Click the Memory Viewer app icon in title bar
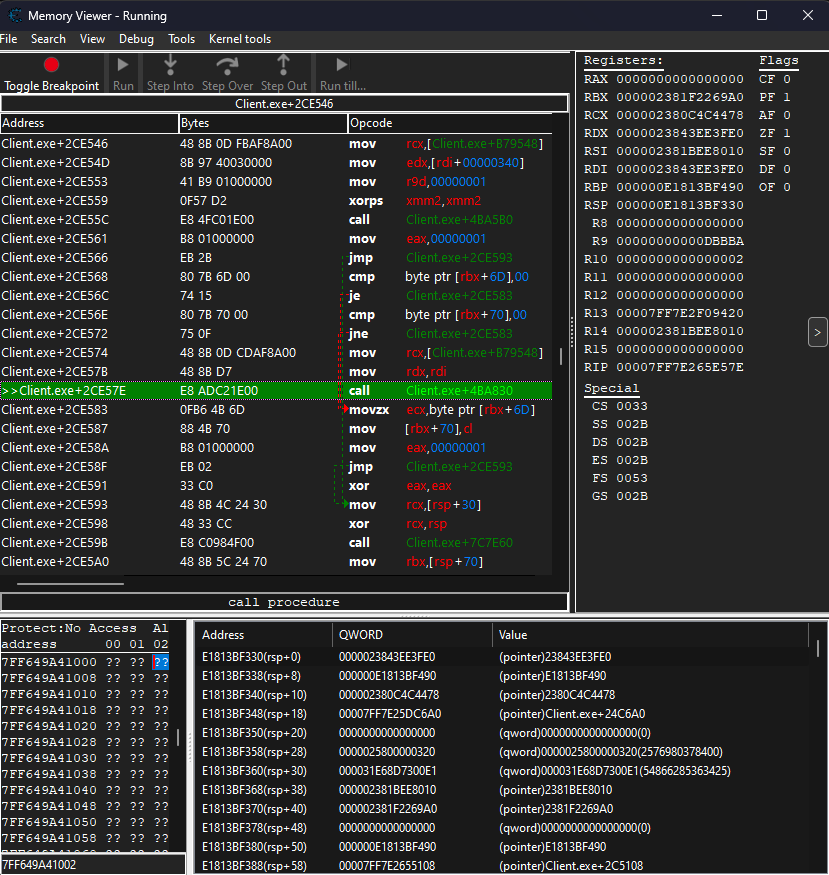Viewport: 829px width, 875px height. pos(14,16)
